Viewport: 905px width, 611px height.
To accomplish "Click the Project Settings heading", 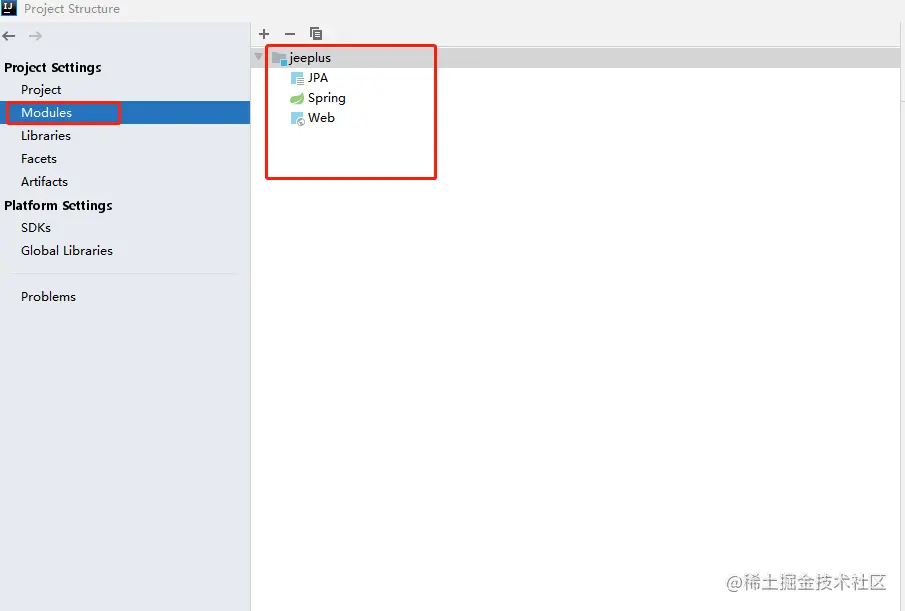I will pos(53,68).
